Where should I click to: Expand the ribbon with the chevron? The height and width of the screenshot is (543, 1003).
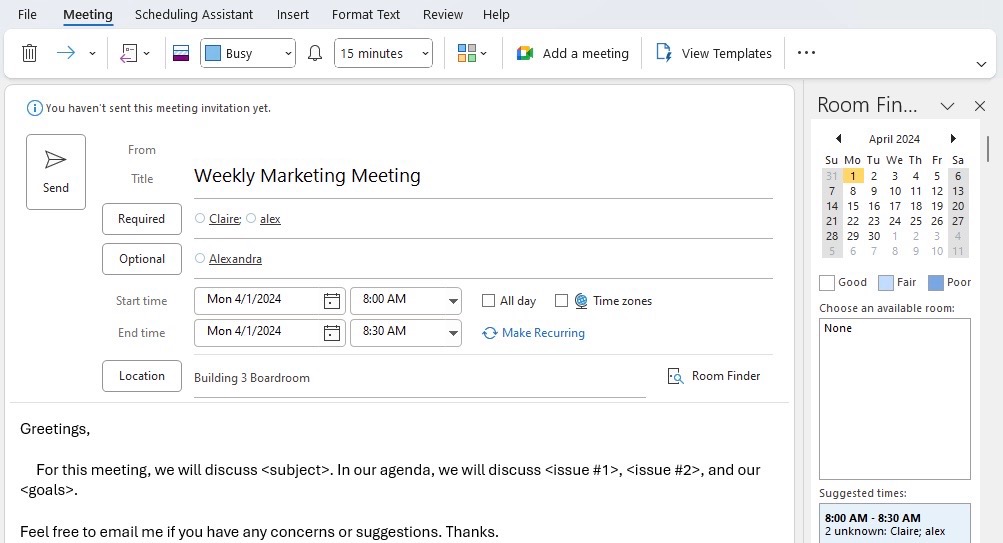pos(981,65)
